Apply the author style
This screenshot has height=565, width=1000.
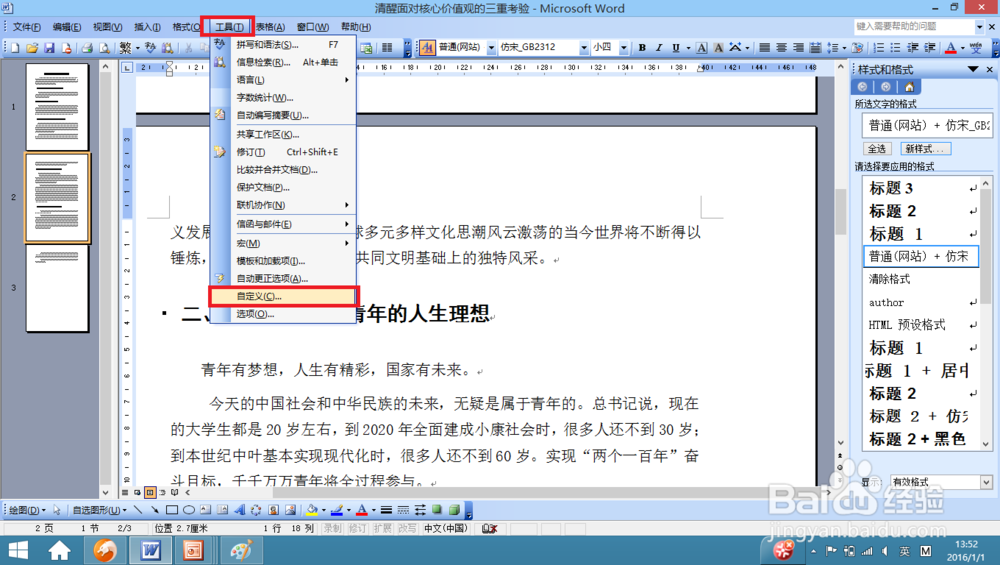pyautogui.click(x=921, y=302)
